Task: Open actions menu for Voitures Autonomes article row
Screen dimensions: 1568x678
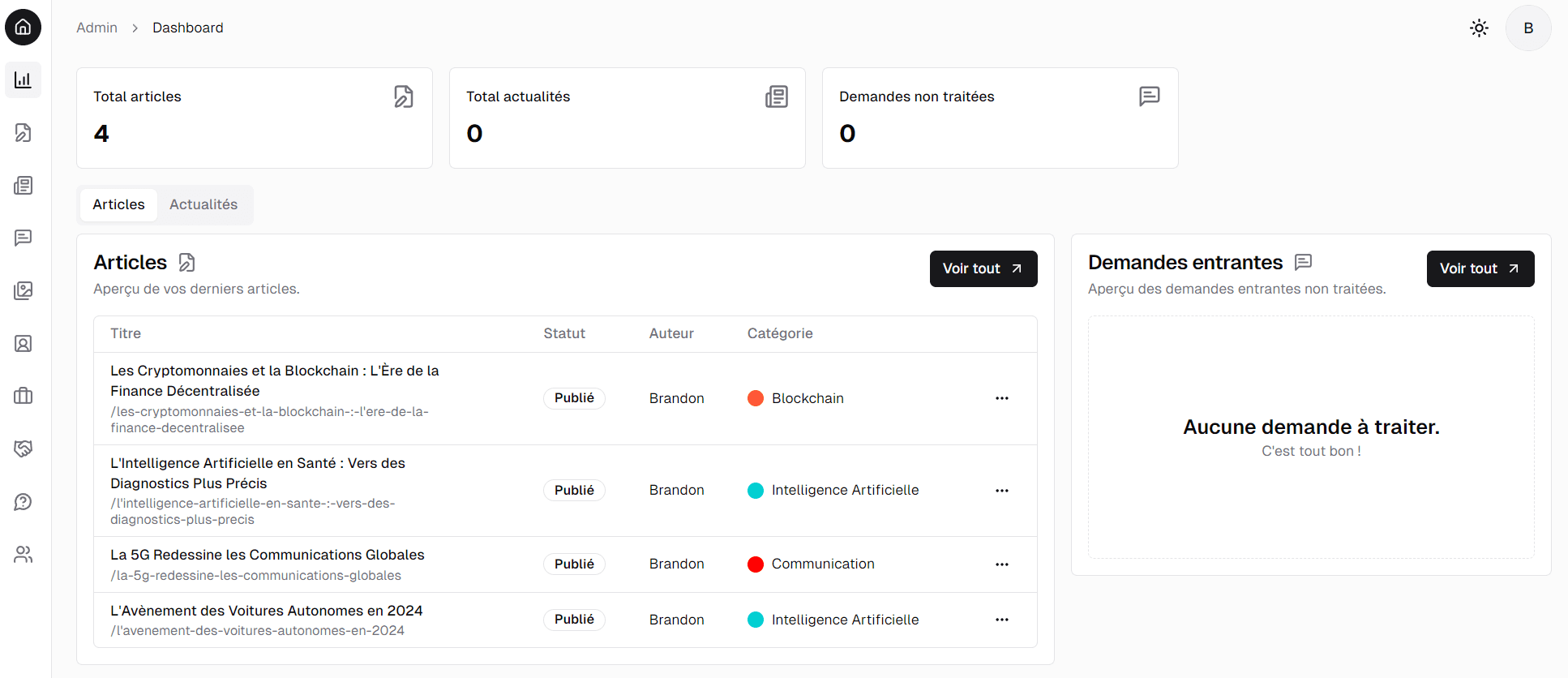Action: [1001, 620]
